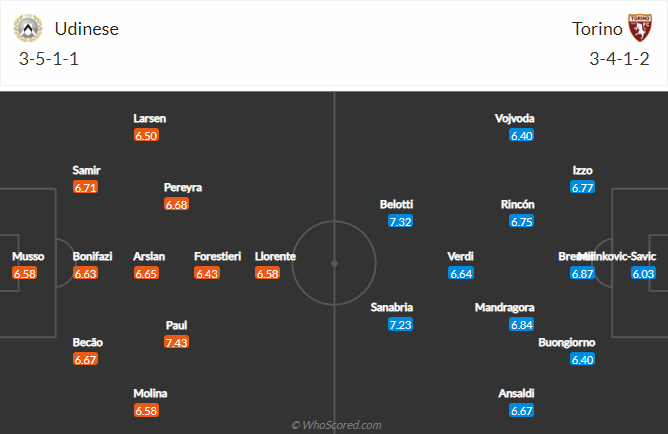
Task: Open Llorente's player name link
Action: coord(275,256)
